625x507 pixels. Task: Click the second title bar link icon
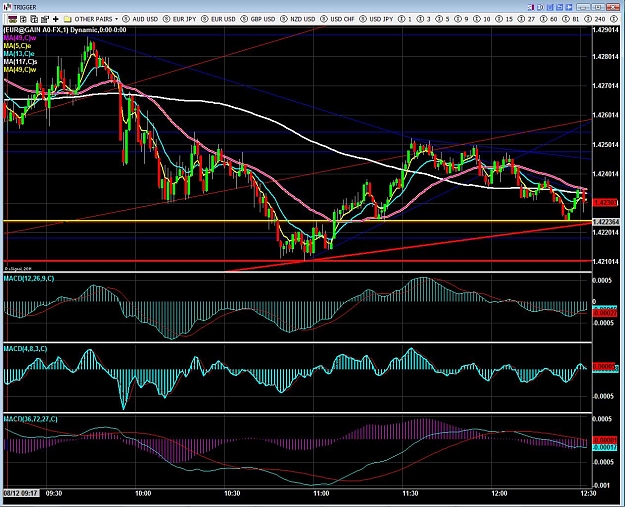[x=540, y=7]
